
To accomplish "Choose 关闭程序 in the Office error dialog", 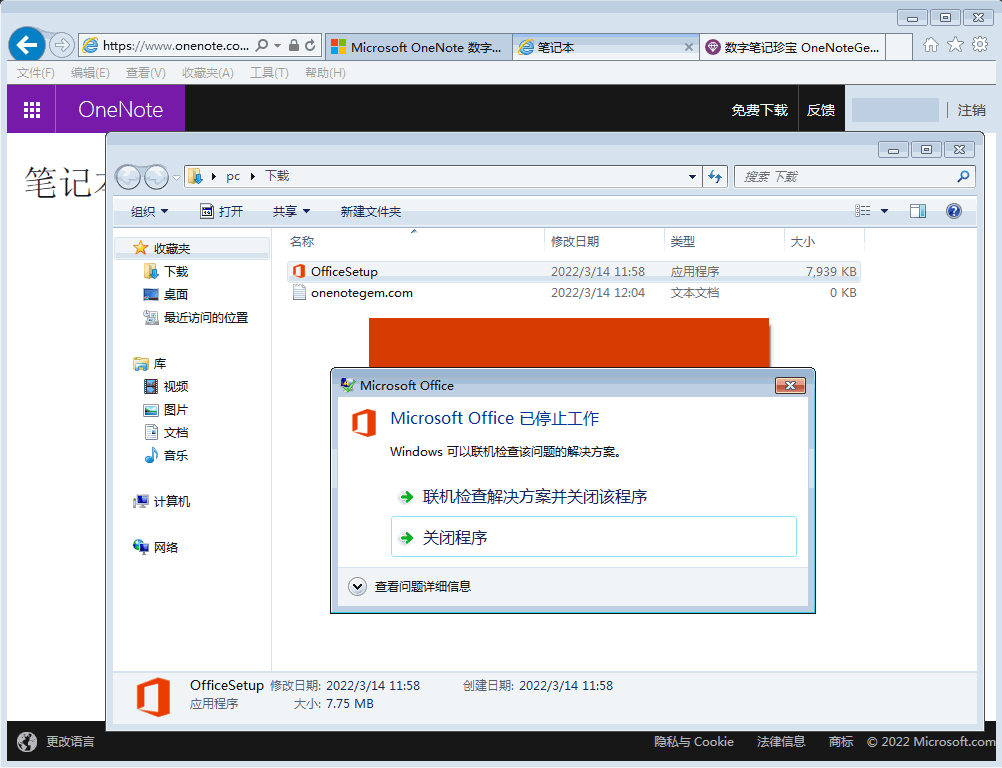I will (593, 537).
